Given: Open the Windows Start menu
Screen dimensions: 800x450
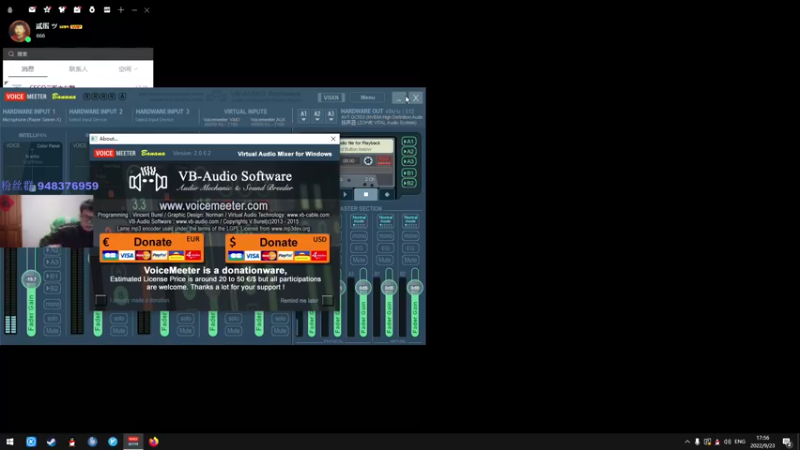Looking at the screenshot, I should [x=10, y=442].
